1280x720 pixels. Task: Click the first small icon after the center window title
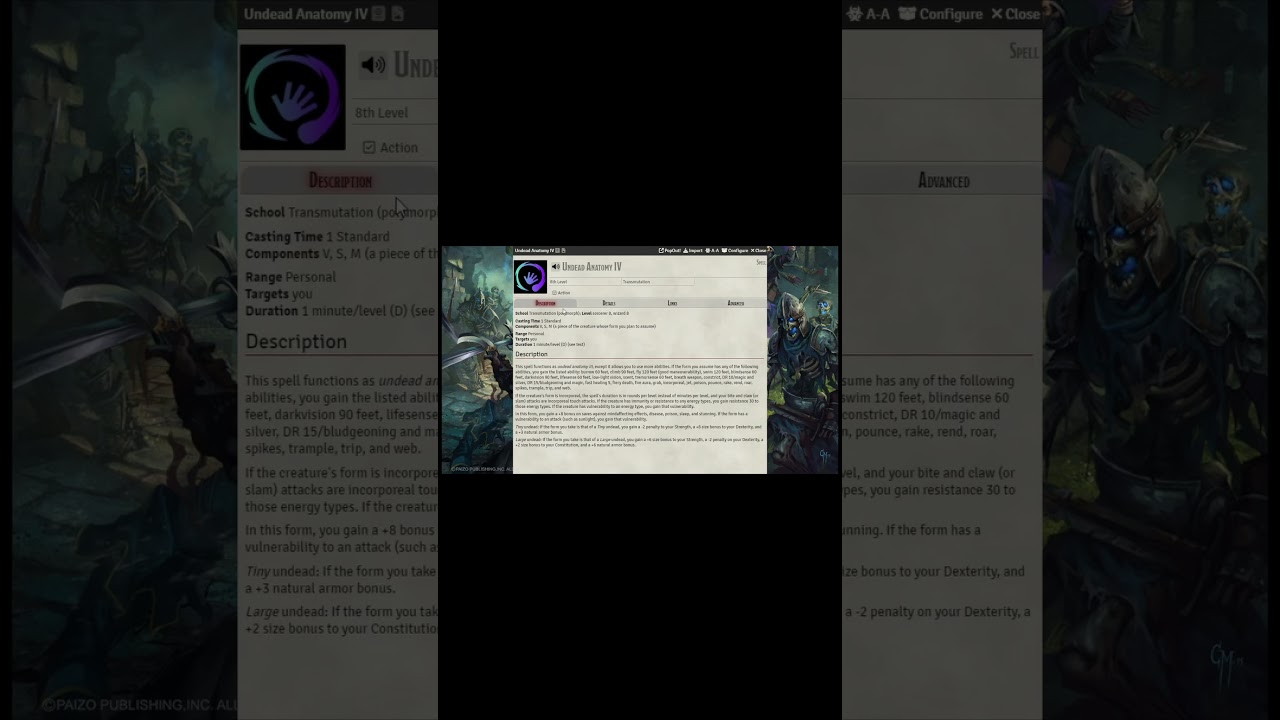(x=557, y=251)
